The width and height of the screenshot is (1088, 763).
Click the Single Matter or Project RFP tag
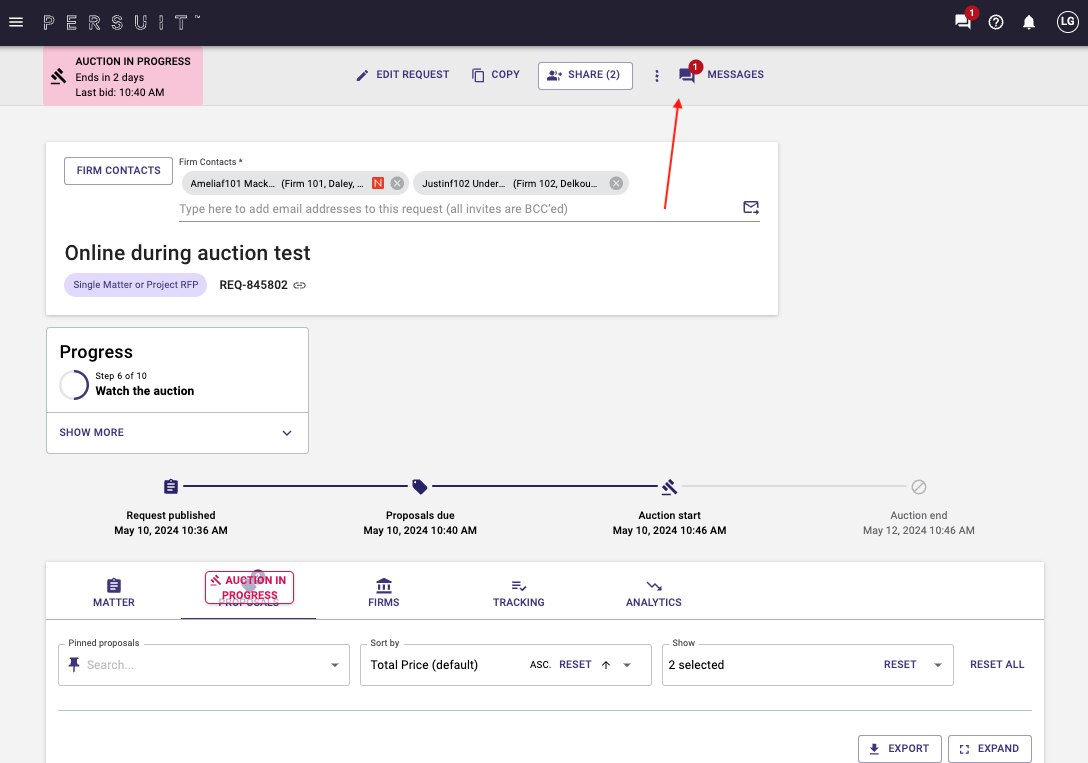point(135,285)
